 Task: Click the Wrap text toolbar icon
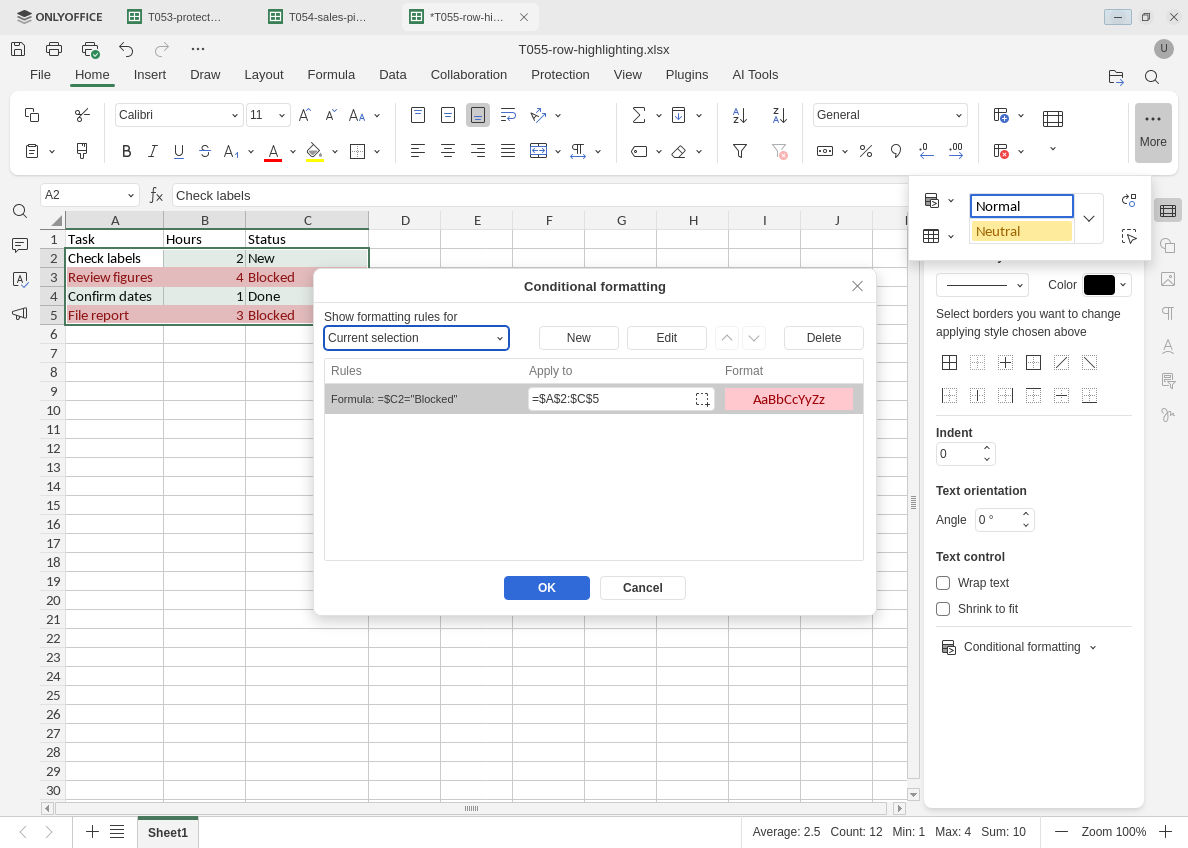(508, 115)
